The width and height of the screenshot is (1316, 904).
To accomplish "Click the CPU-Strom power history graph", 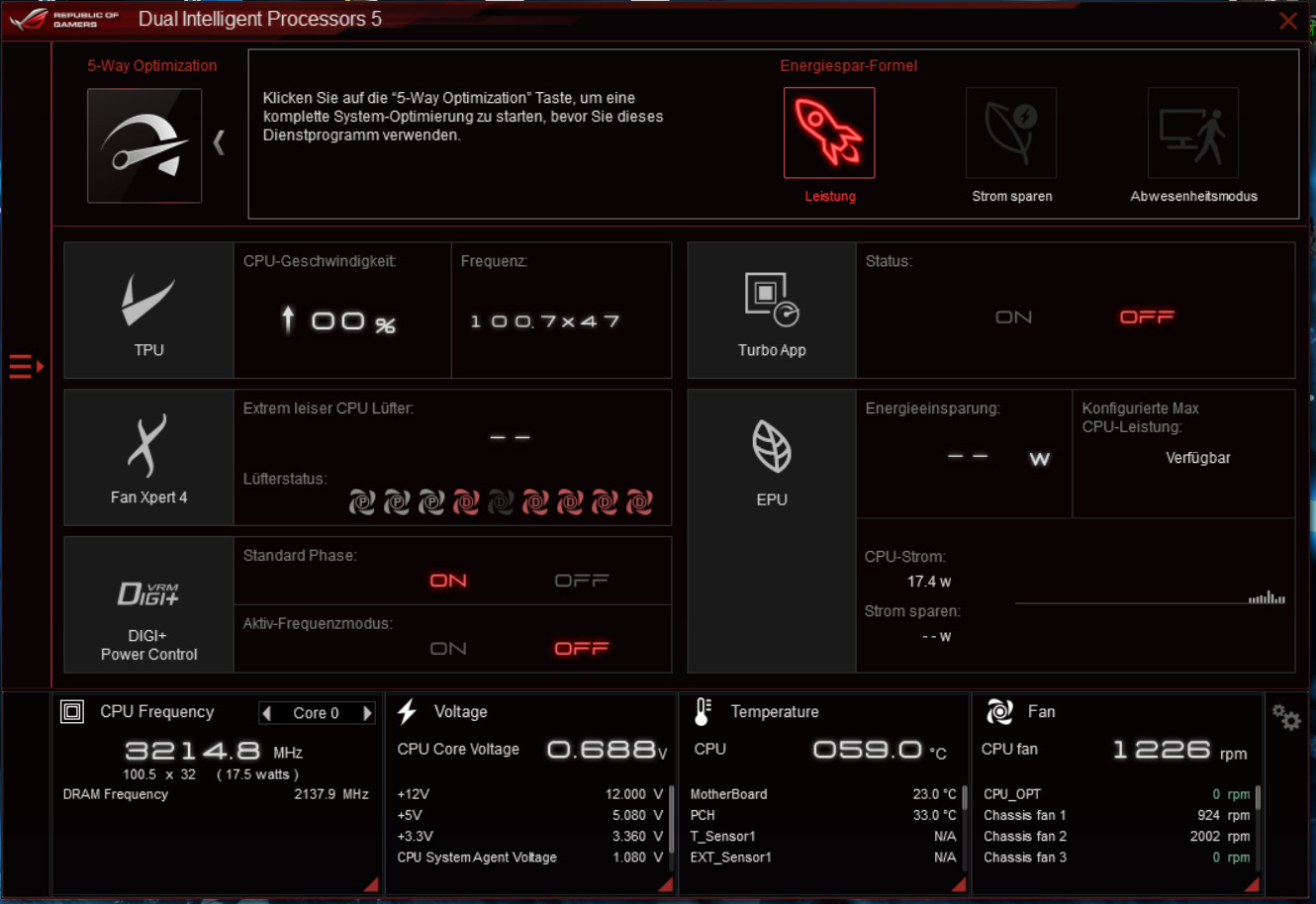I will pos(1150,595).
